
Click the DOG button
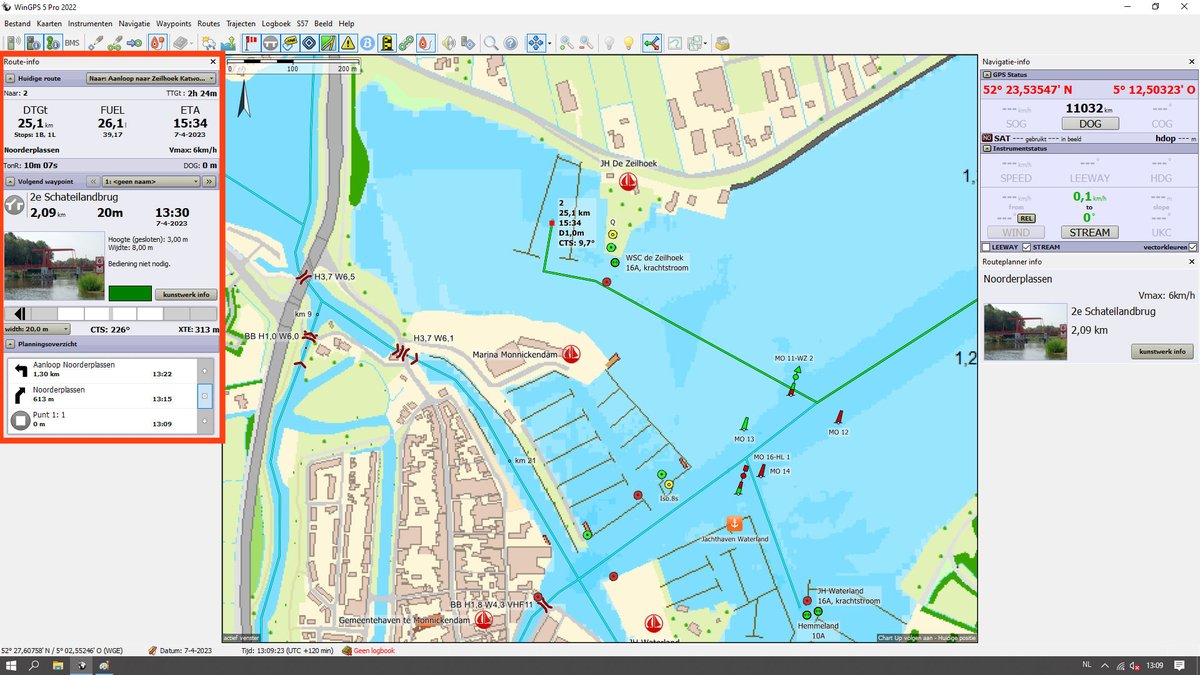pyautogui.click(x=1090, y=124)
